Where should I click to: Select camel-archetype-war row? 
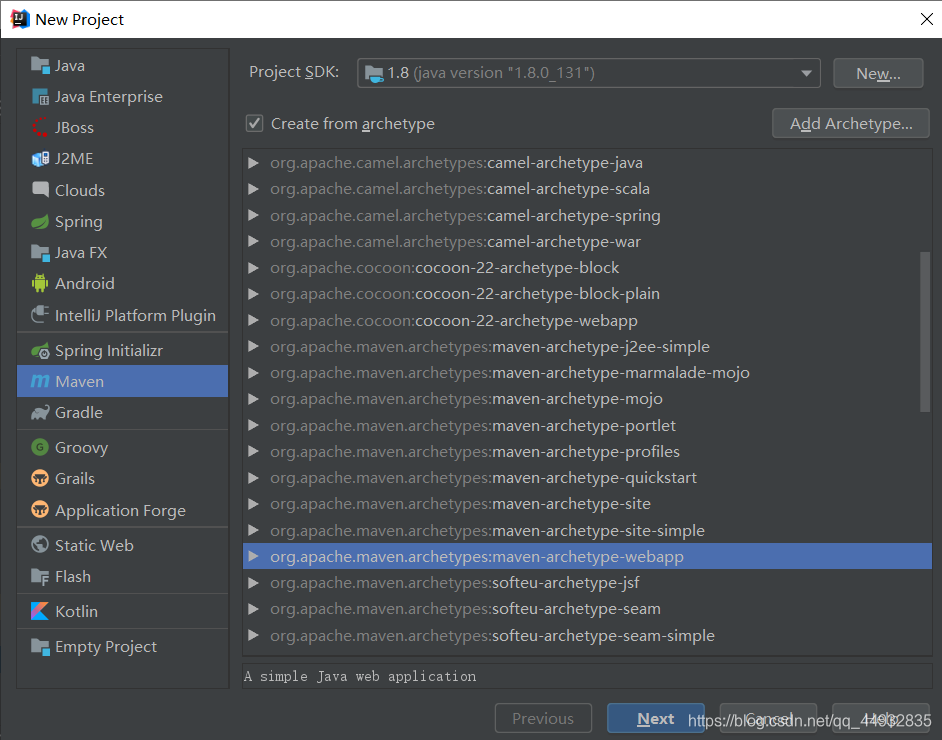click(x=587, y=241)
